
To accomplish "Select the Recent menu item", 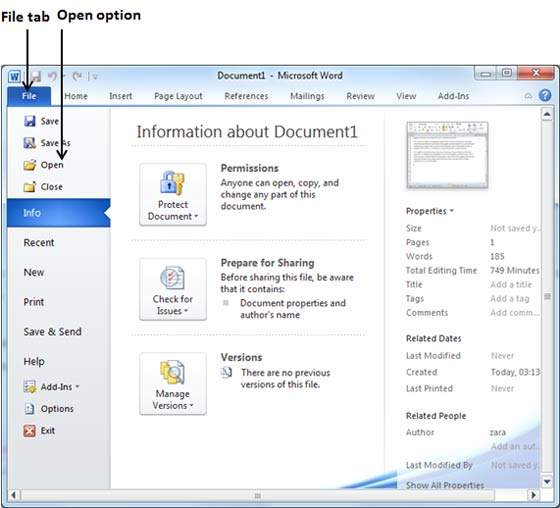I will tap(39, 243).
